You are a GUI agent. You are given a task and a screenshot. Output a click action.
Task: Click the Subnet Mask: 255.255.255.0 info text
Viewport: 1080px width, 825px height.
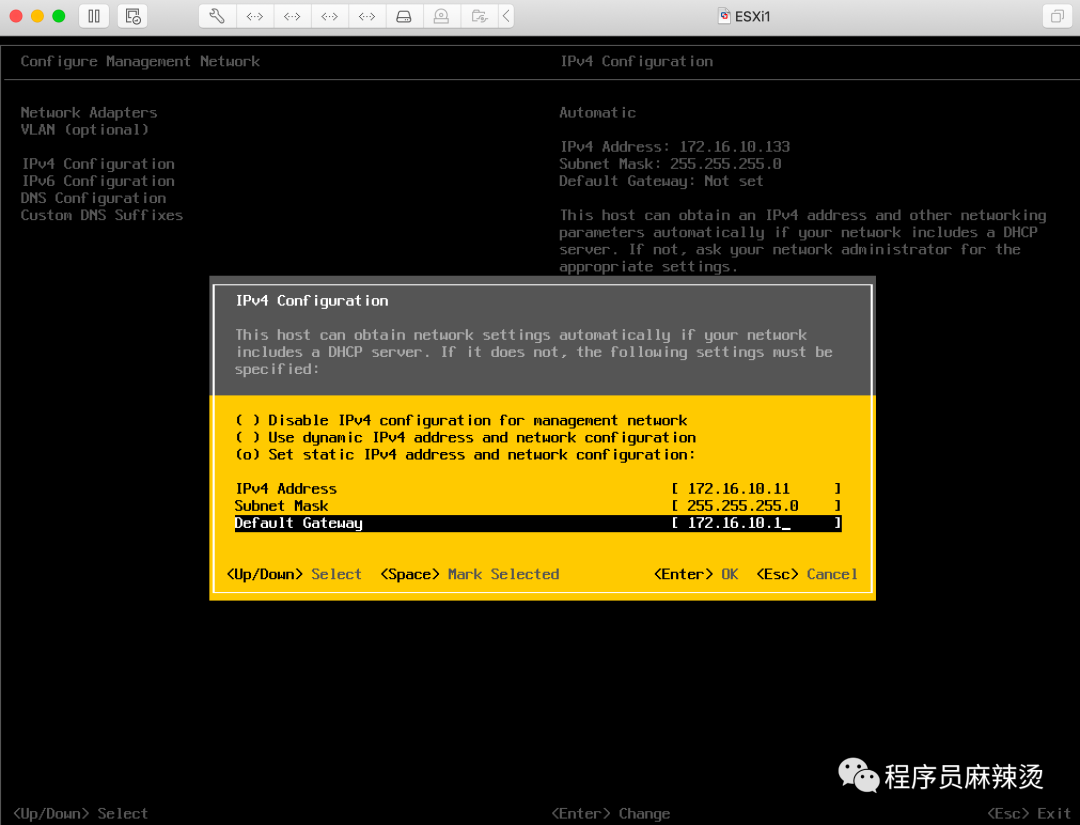click(670, 164)
